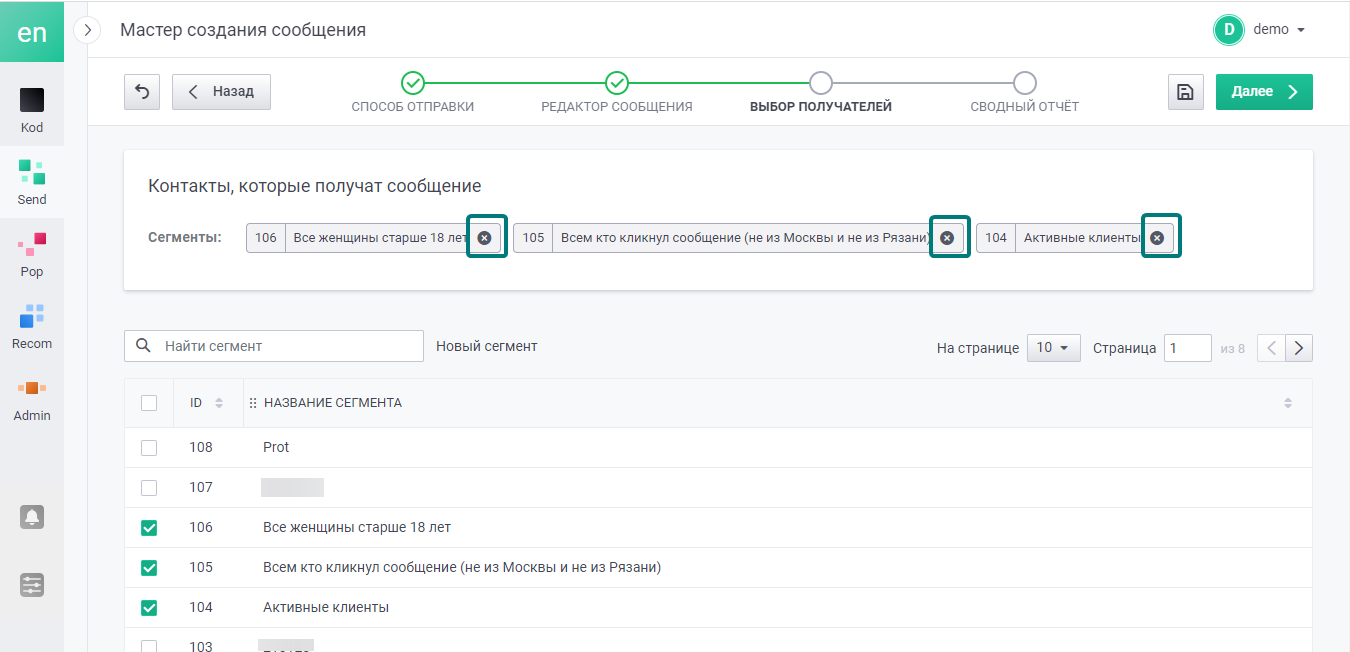Click ID 108 in the table
The image size is (1350, 652).
pos(201,447)
